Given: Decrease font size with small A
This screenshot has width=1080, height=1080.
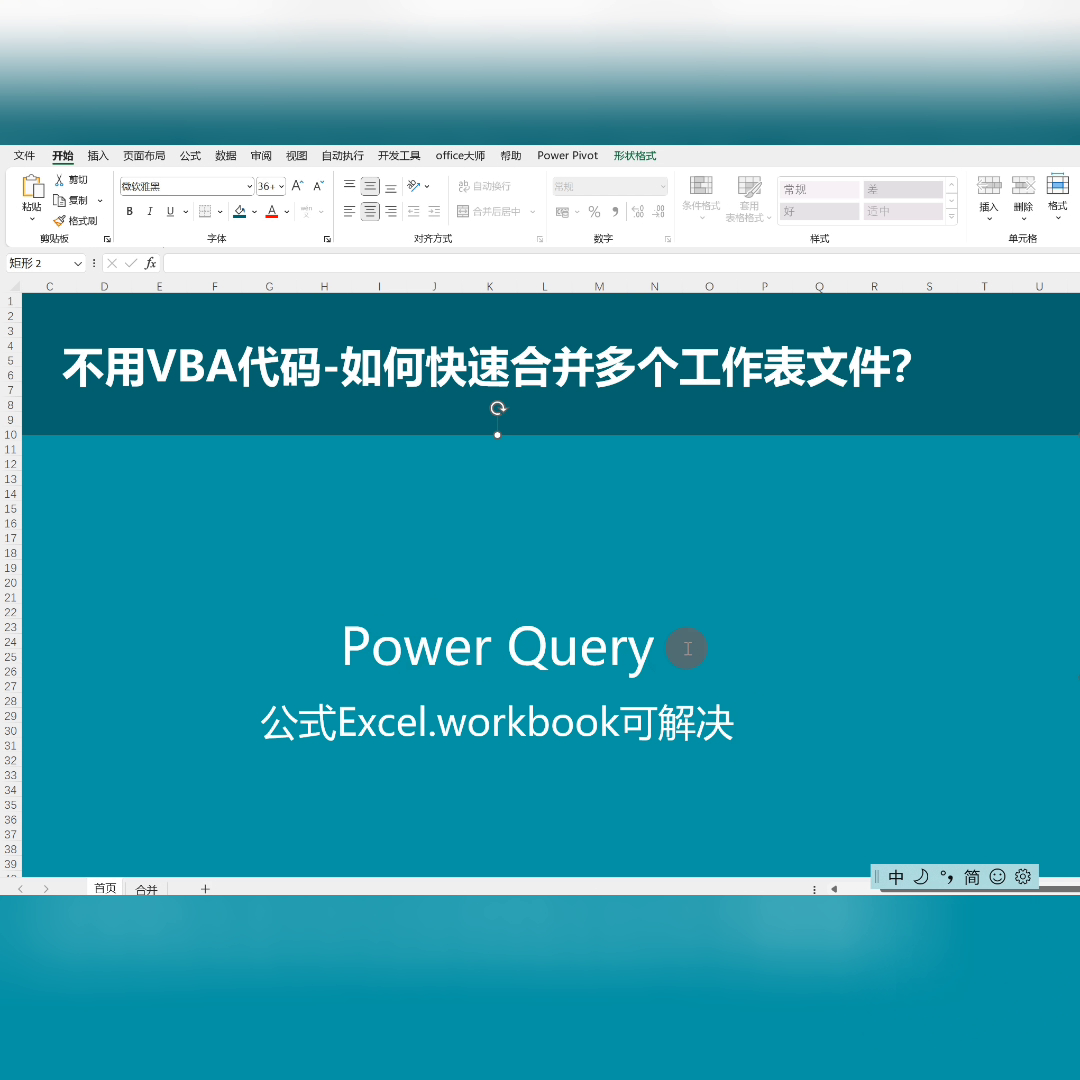Looking at the screenshot, I should pos(318,186).
